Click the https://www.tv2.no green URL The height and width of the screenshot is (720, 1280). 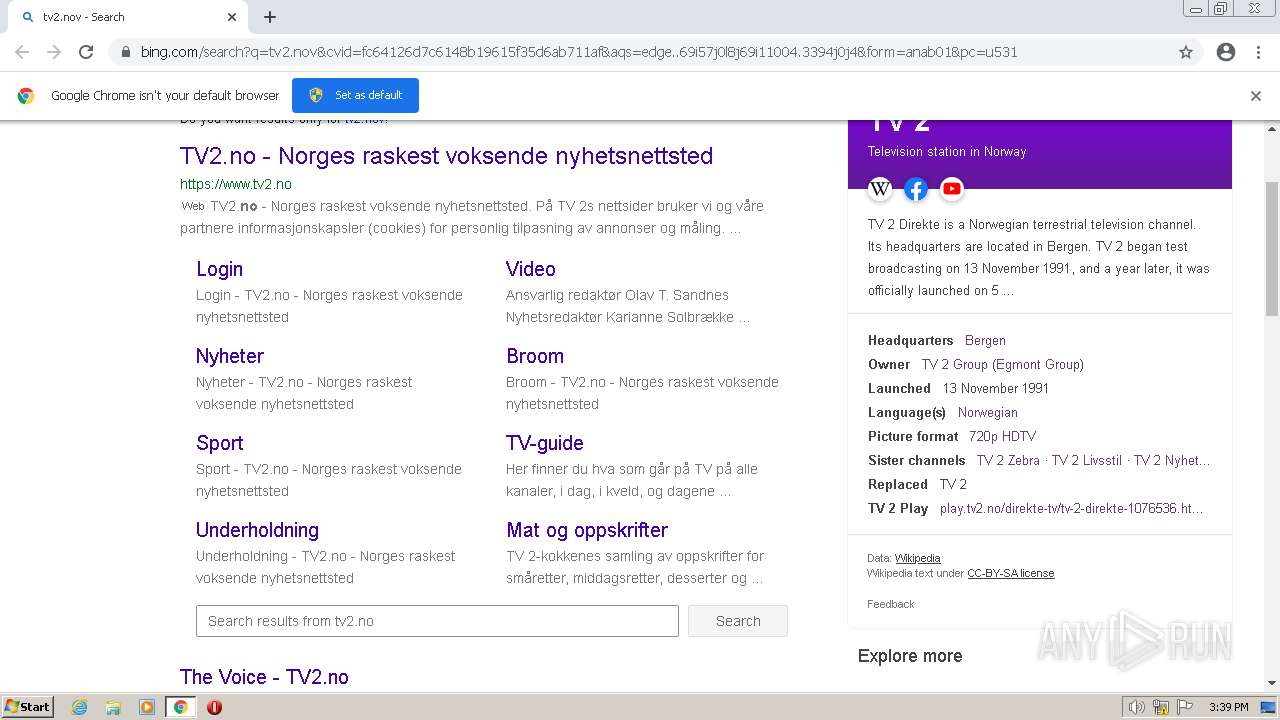(x=236, y=184)
